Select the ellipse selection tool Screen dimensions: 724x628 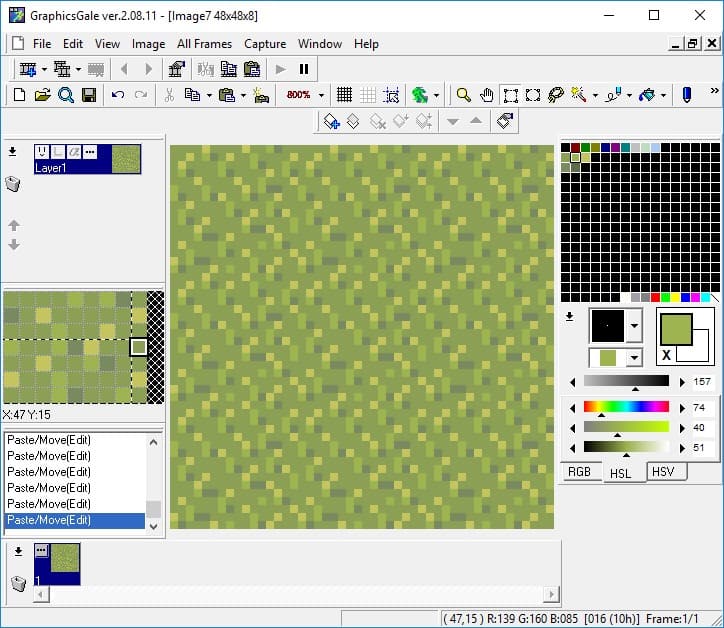click(x=533, y=95)
